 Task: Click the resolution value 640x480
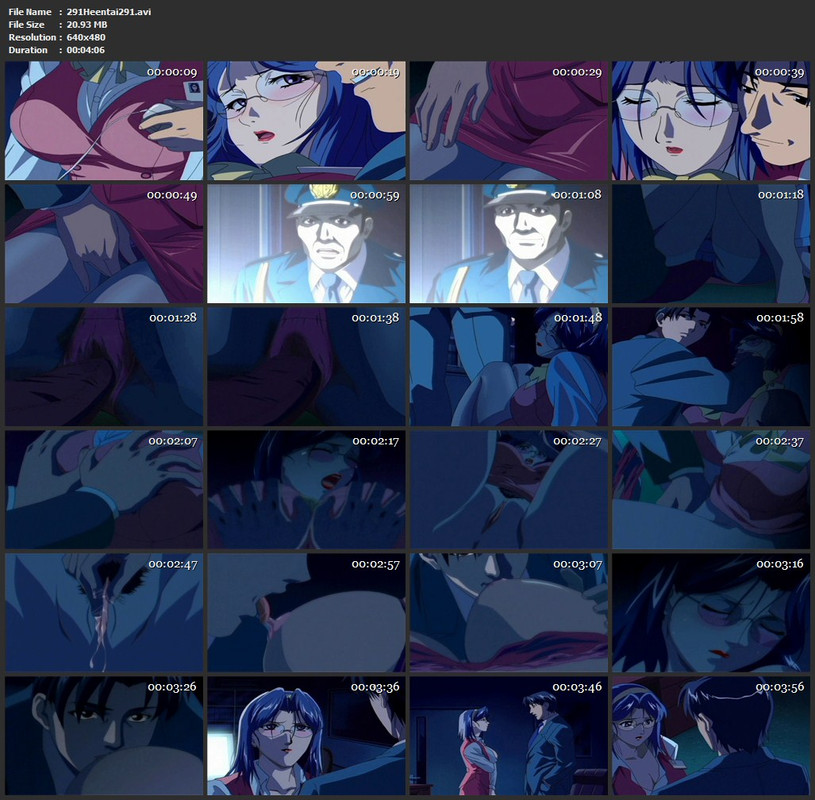(86, 37)
